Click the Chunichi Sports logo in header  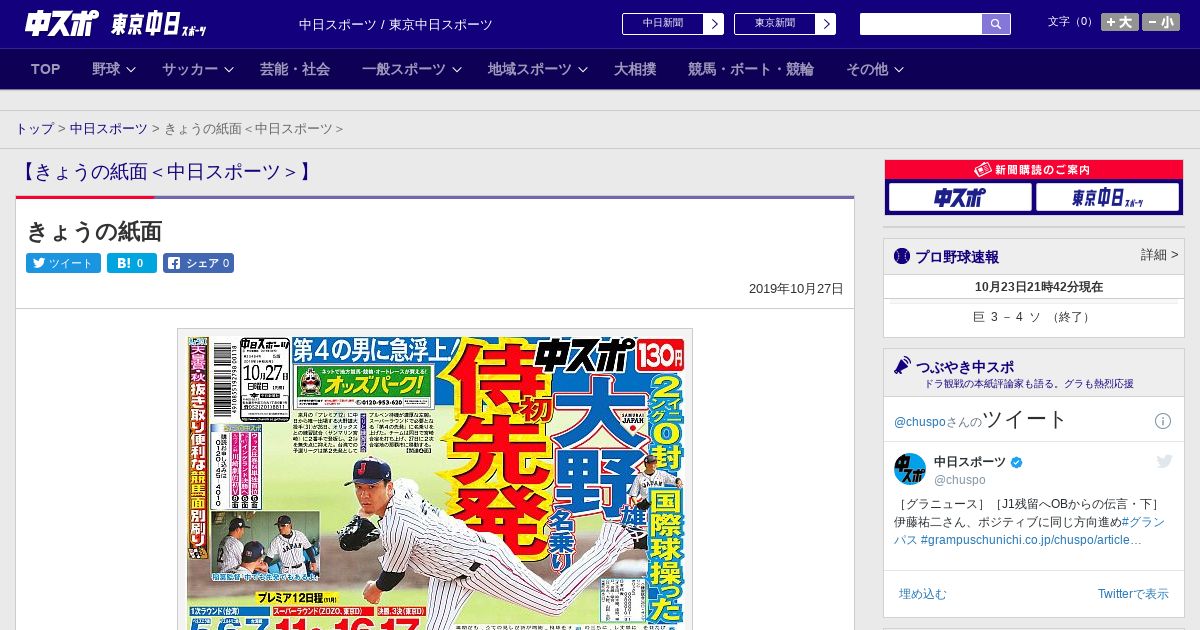(x=62, y=23)
